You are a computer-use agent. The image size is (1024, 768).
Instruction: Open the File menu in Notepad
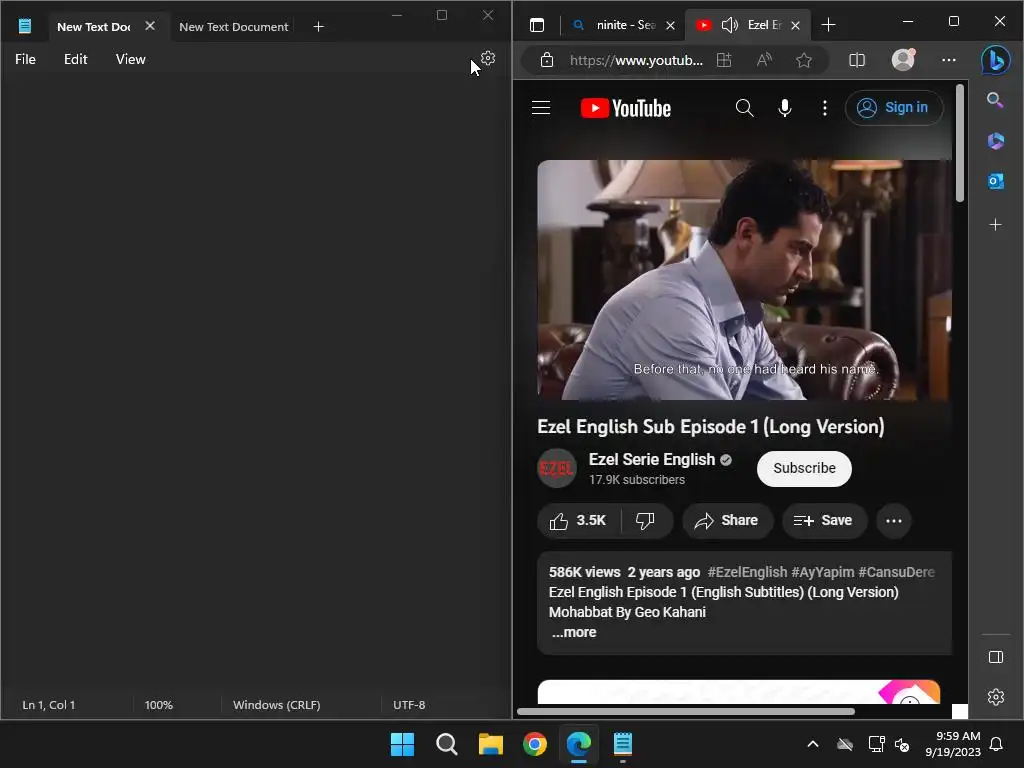(x=25, y=59)
